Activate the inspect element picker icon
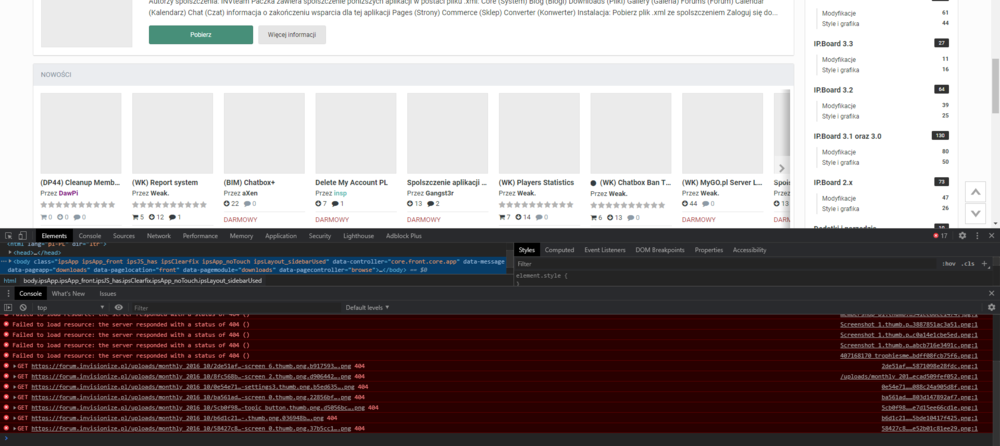The height and width of the screenshot is (446, 1000). tap(9, 235)
